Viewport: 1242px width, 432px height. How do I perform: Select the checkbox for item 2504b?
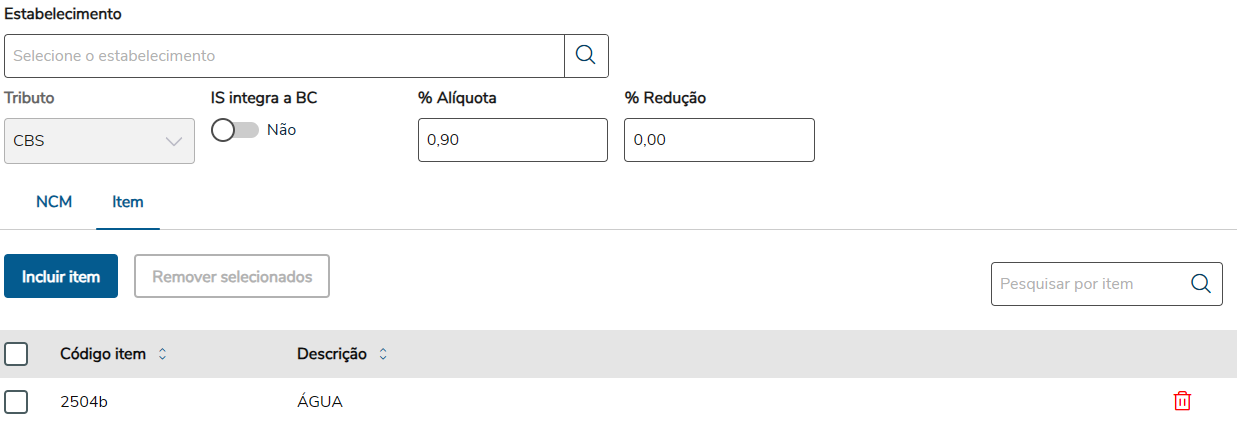(16, 402)
